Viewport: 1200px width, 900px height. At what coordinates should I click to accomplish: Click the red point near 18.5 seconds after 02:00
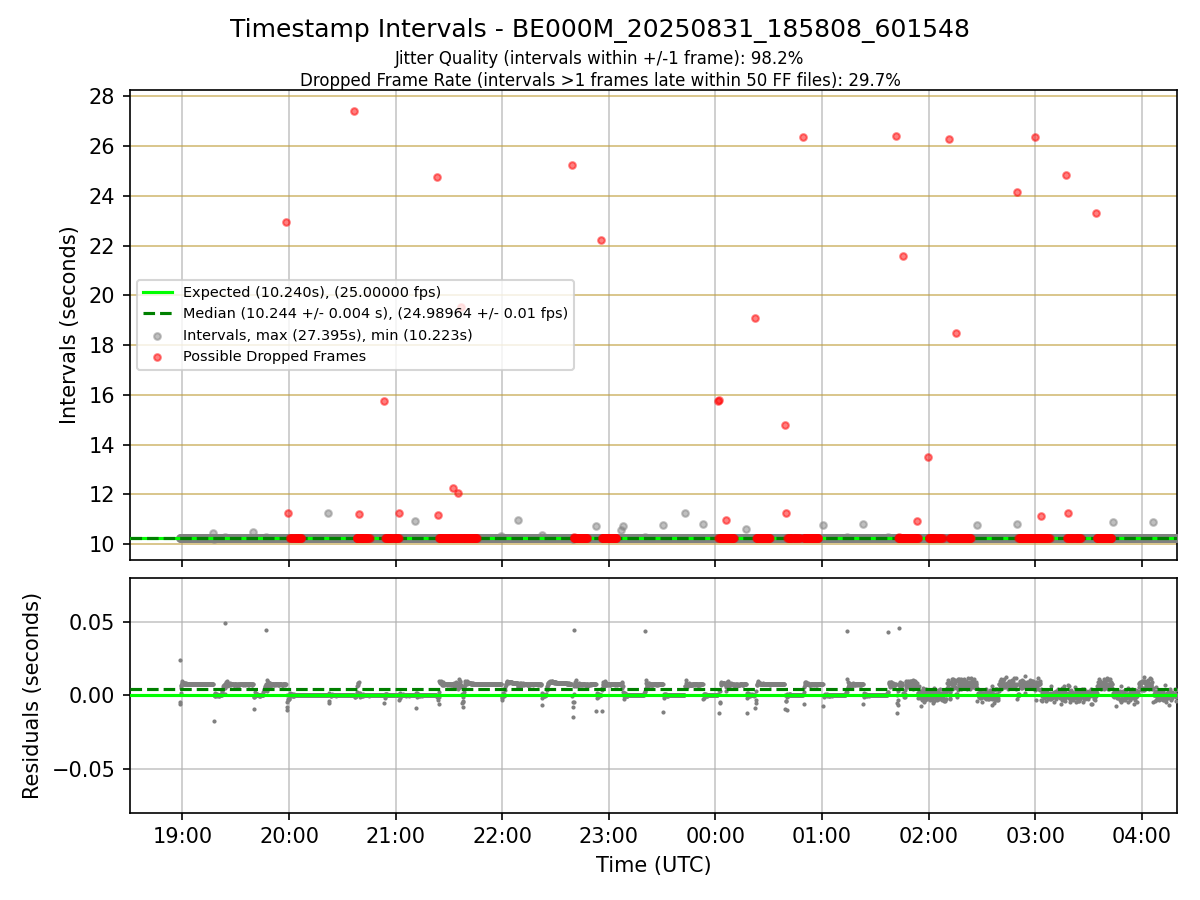[x=956, y=333]
